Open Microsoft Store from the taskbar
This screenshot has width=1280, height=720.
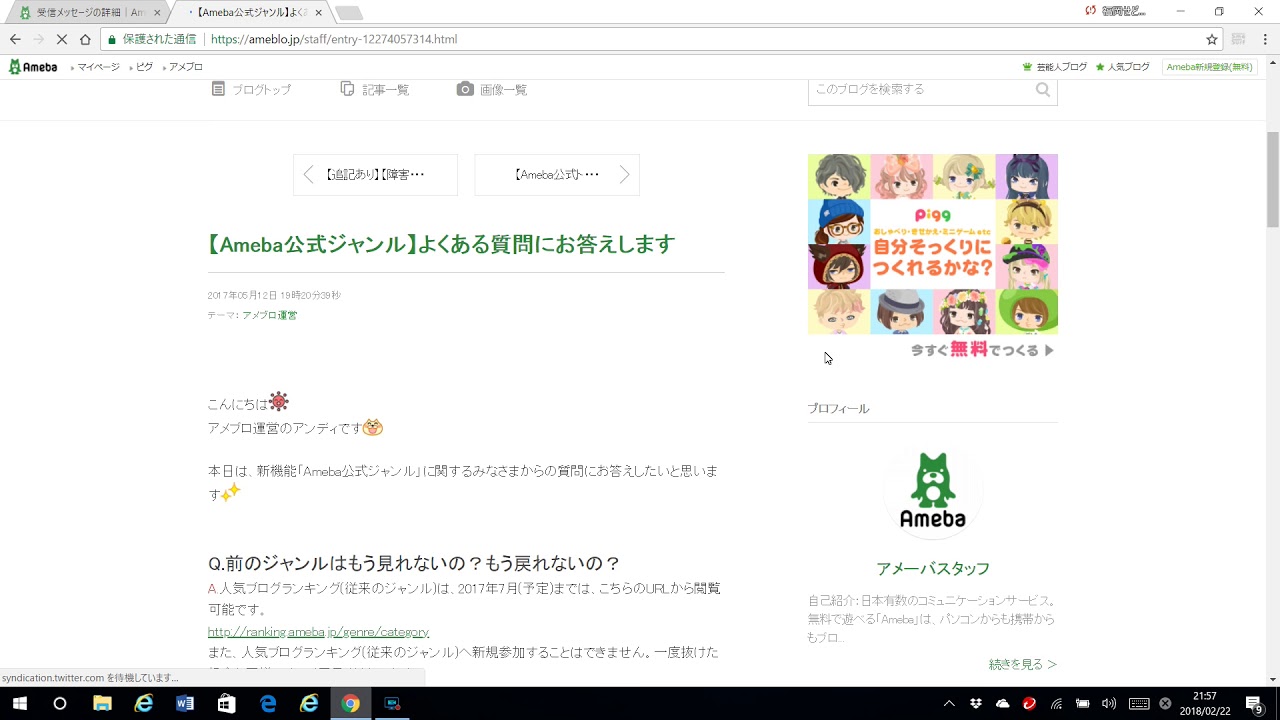click(x=227, y=703)
